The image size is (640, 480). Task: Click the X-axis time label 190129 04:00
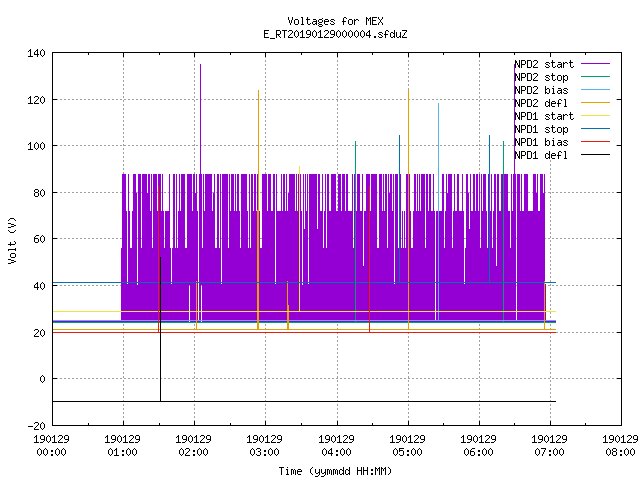pos(336,446)
